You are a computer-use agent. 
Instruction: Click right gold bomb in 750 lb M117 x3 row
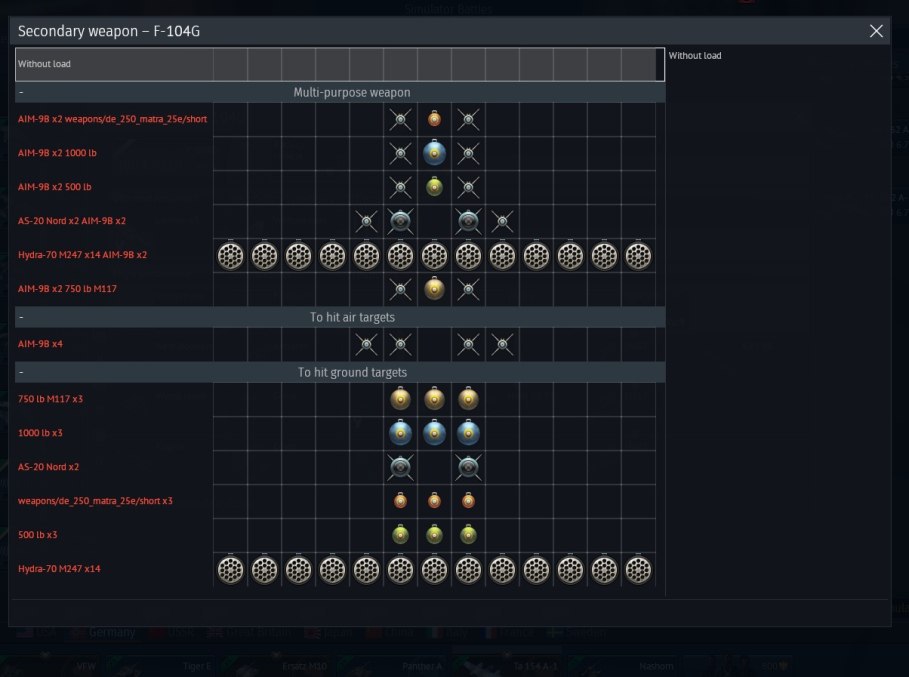468,399
